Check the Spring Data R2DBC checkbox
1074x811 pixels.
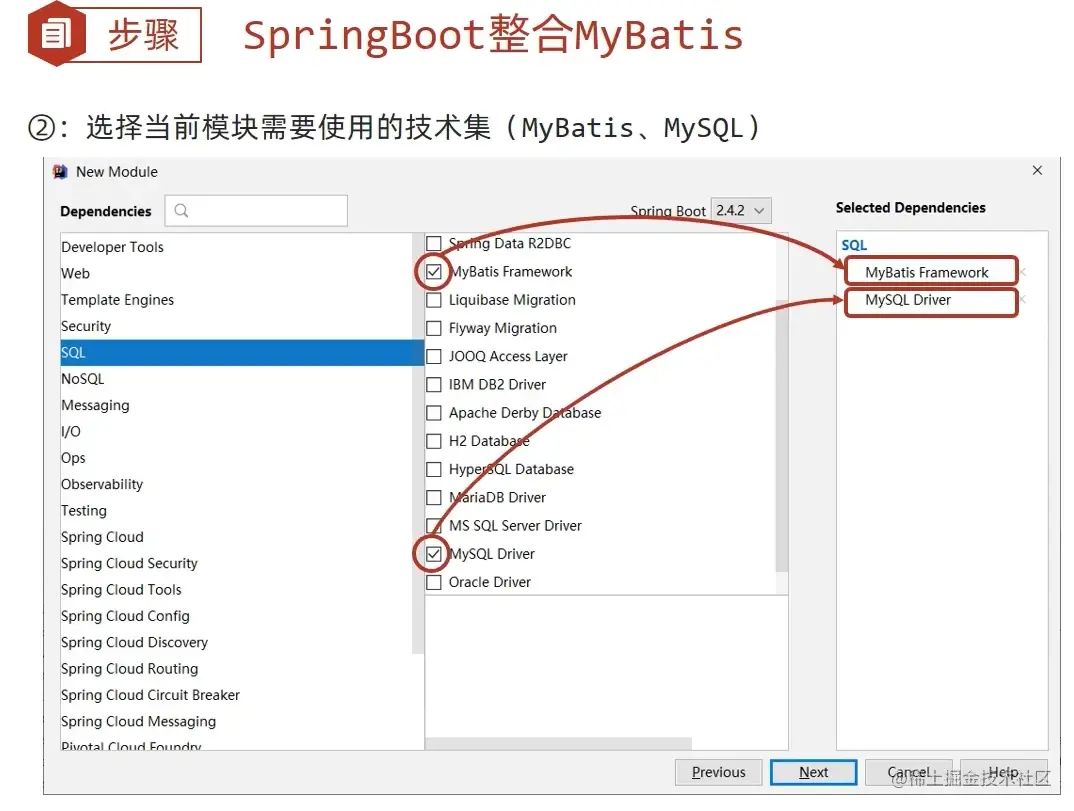(x=434, y=243)
